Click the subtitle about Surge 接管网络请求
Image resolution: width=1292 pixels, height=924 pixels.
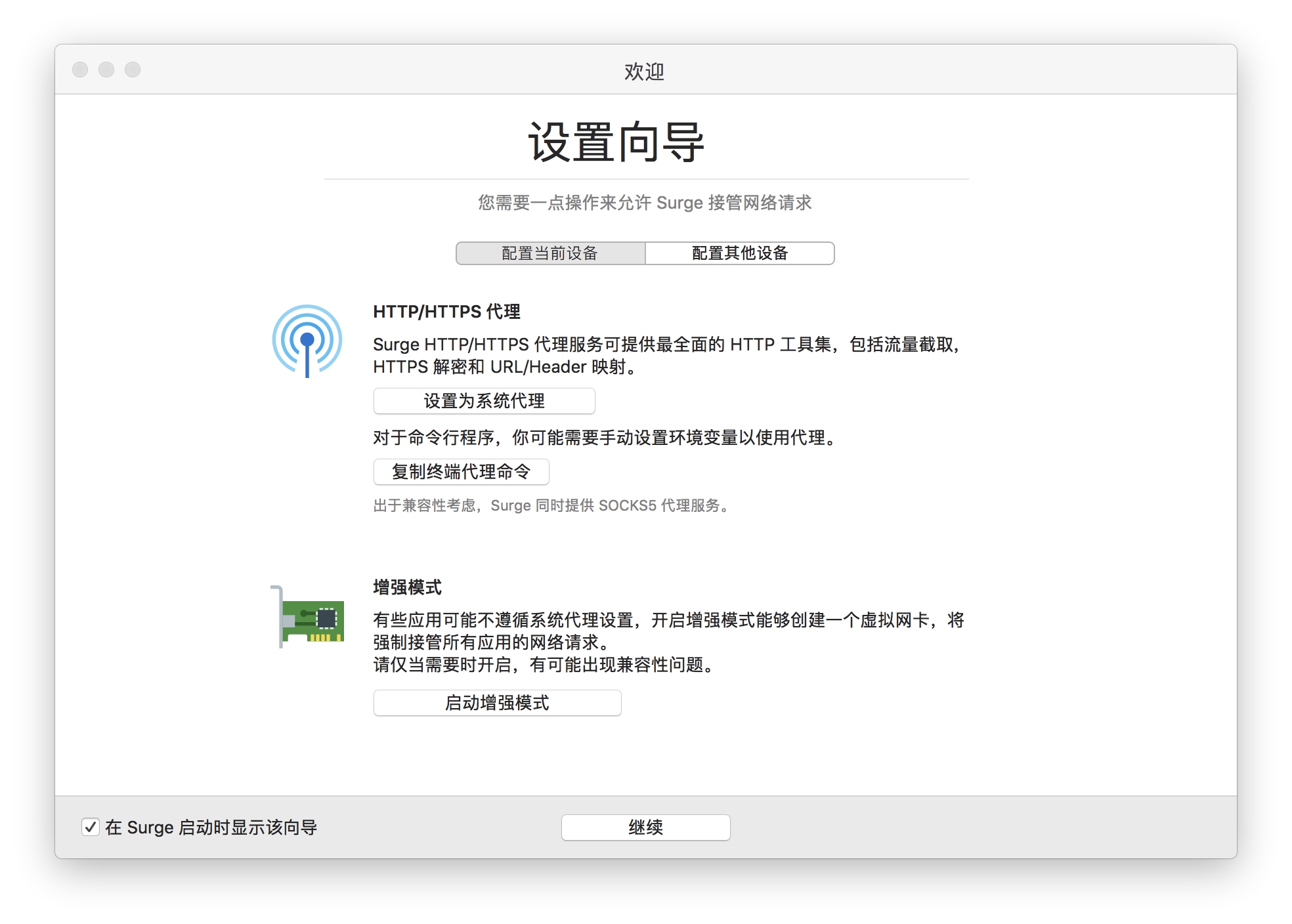click(x=645, y=203)
